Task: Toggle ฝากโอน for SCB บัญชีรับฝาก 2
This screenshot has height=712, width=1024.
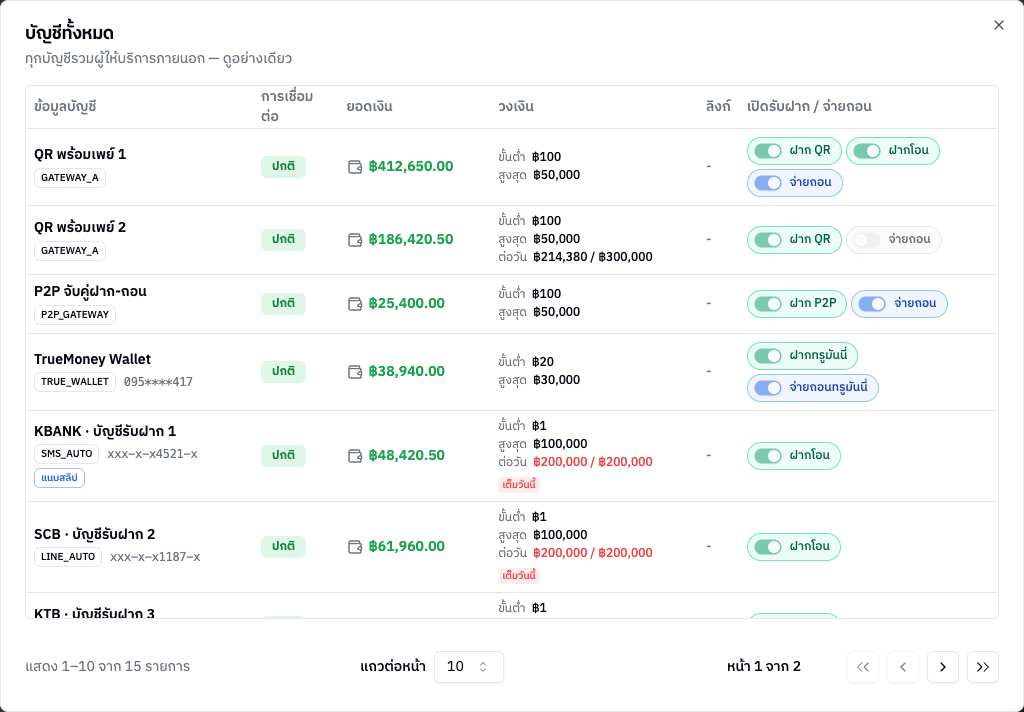Action: [x=768, y=547]
